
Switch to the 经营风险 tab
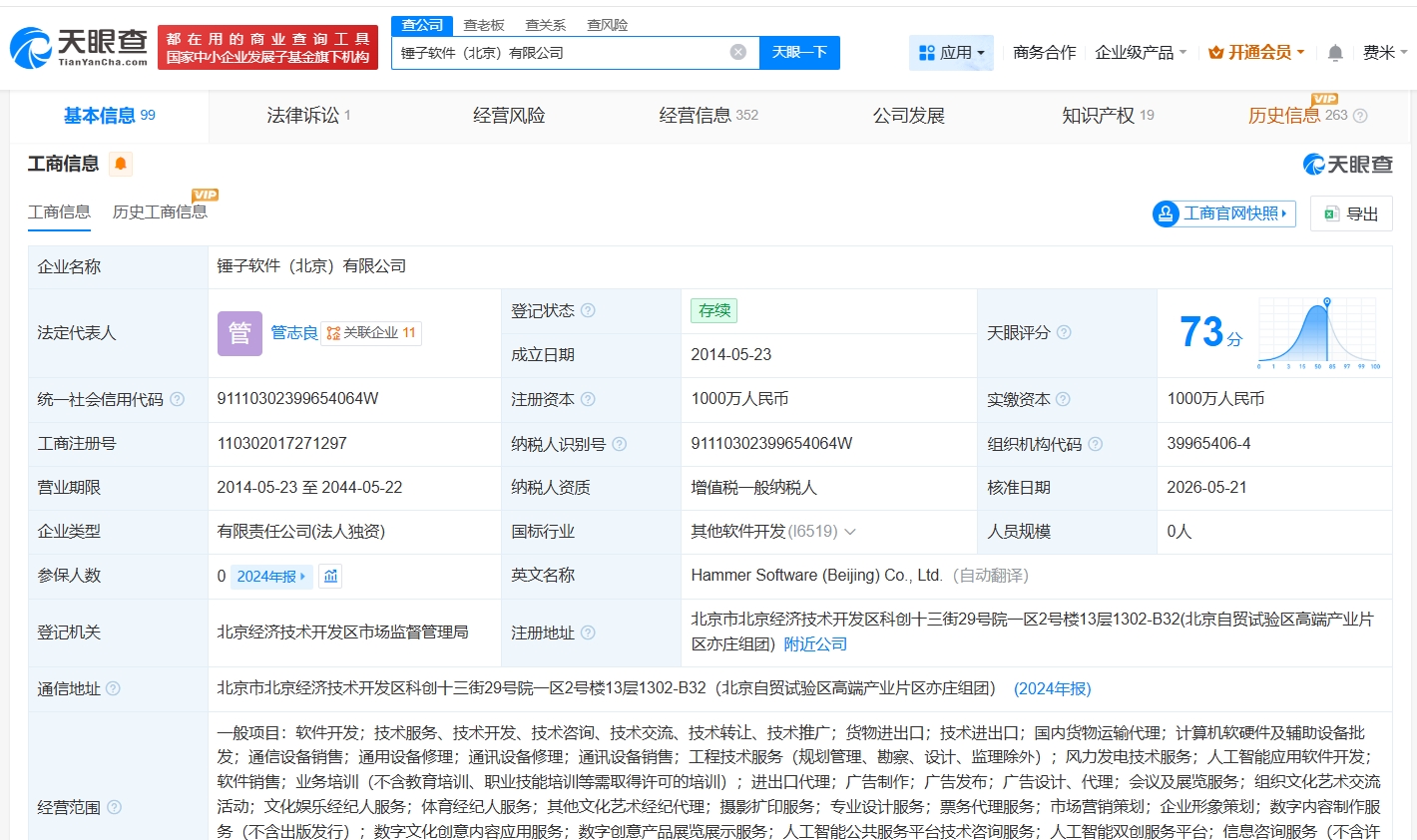tap(509, 116)
